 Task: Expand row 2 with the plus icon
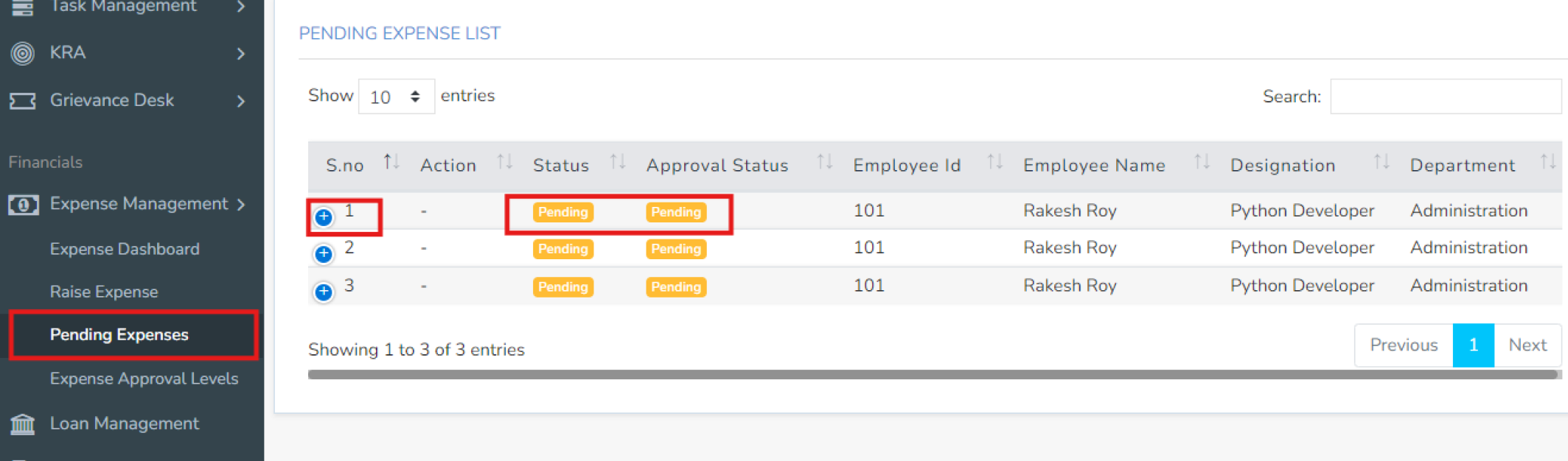[324, 254]
